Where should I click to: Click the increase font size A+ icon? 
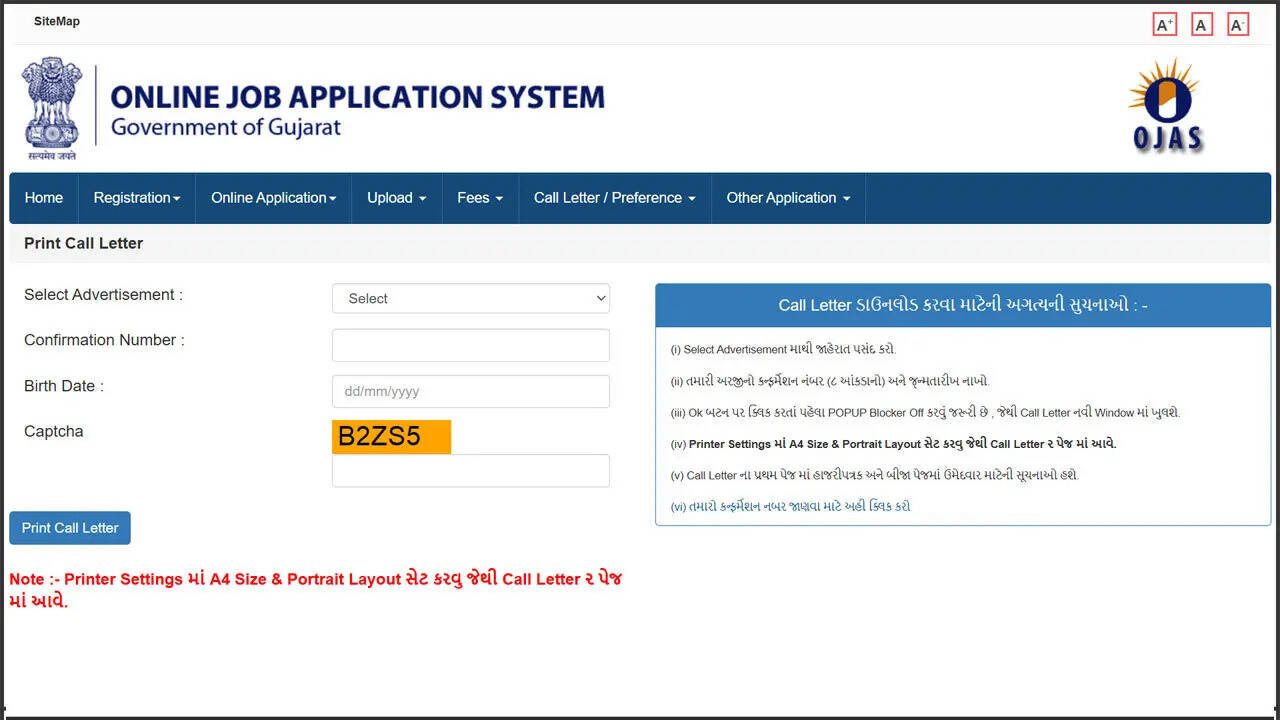click(1164, 25)
